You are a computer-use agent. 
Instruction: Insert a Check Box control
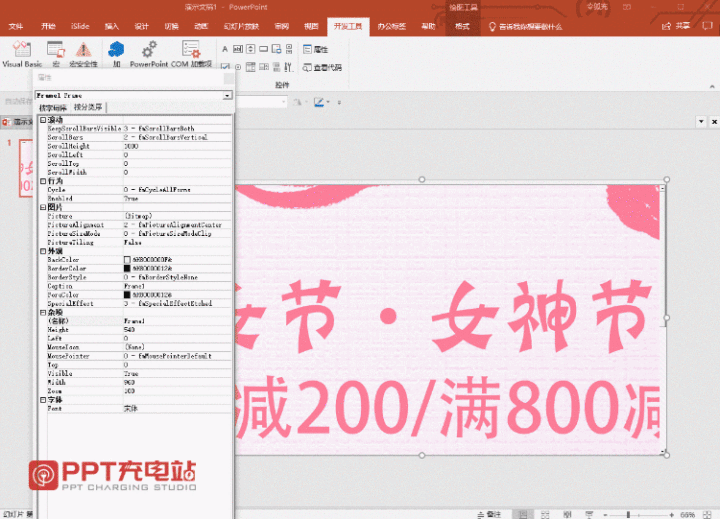coord(225,67)
